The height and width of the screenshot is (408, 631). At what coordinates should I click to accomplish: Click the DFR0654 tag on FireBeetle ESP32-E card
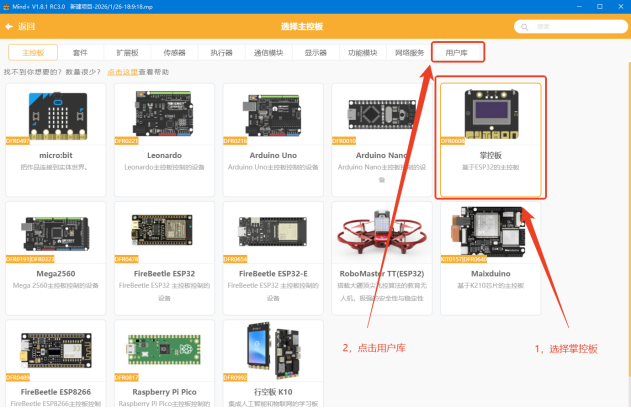click(235, 259)
